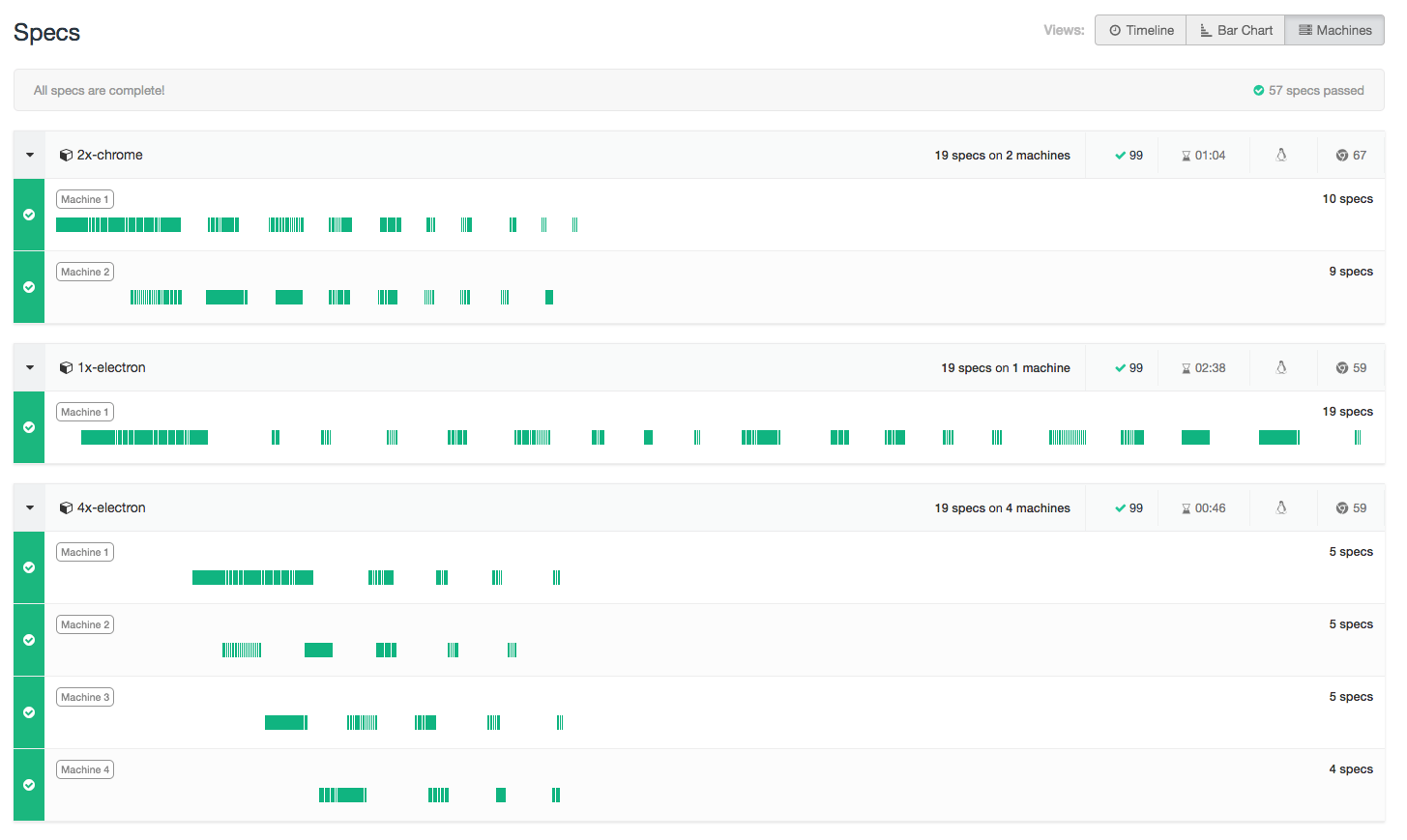Click the green checkmark beside 57 specs passed

[1259, 91]
